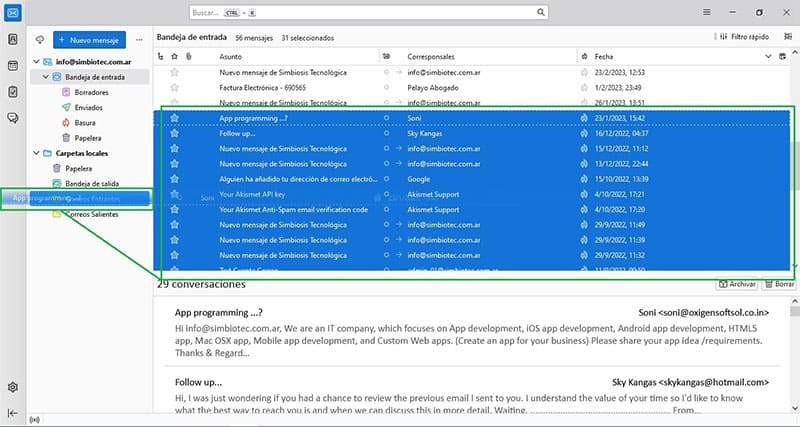Toggle star on the Factura Electrónica message
800x427 pixels.
(175, 87)
